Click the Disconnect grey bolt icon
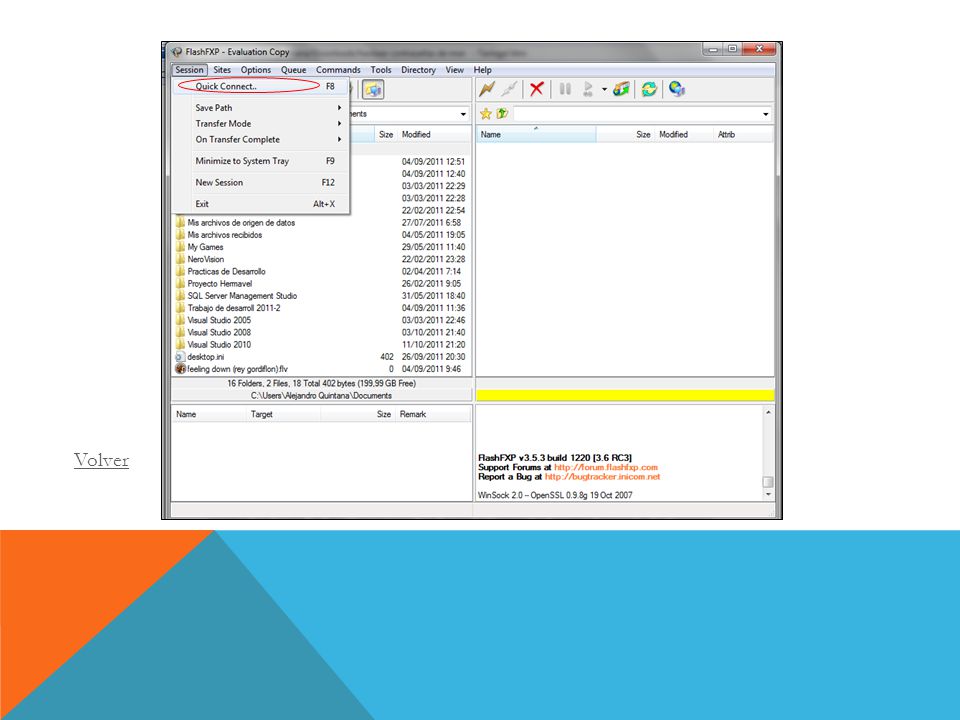Image resolution: width=960 pixels, height=720 pixels. pos(509,89)
